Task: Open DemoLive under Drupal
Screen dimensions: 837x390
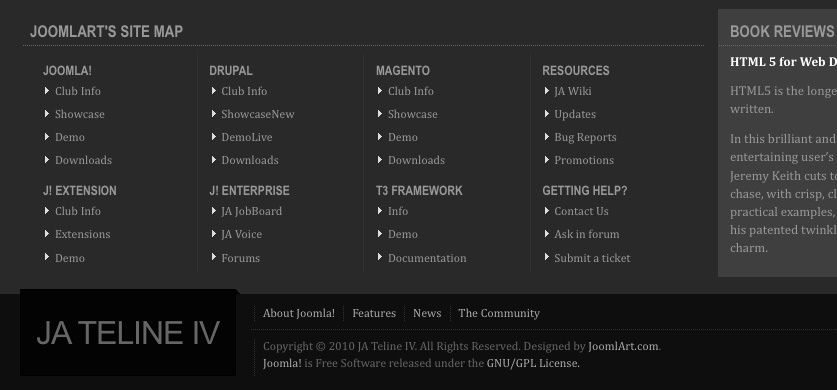Action: coord(247,137)
